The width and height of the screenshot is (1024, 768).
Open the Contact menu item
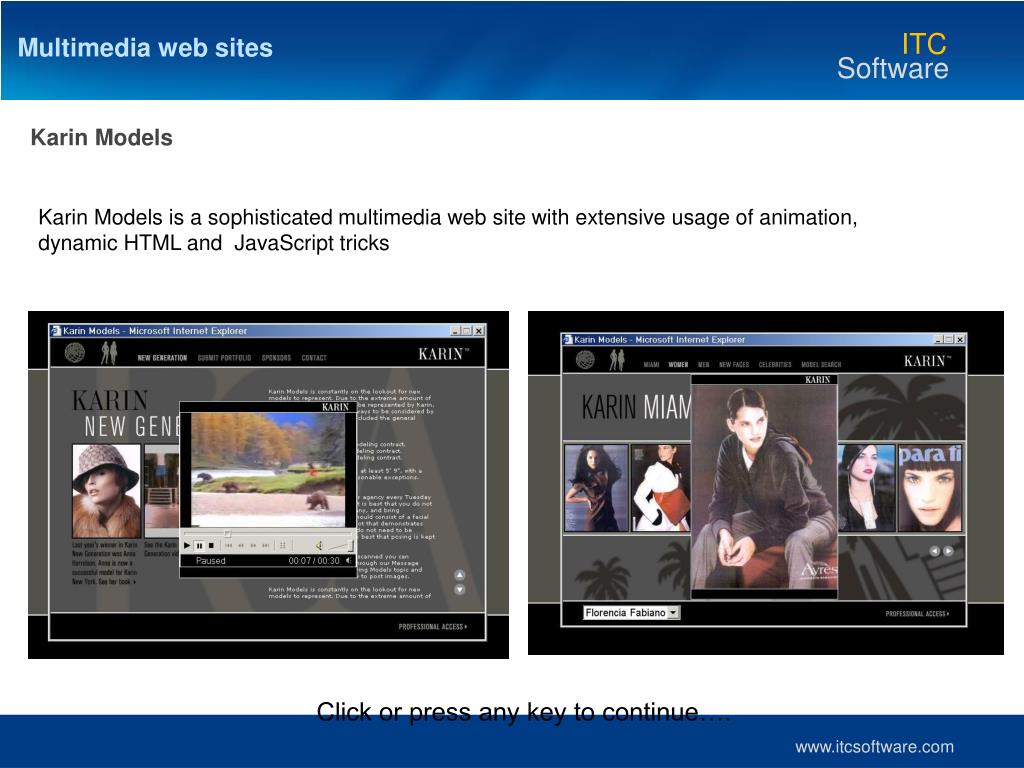tap(314, 358)
